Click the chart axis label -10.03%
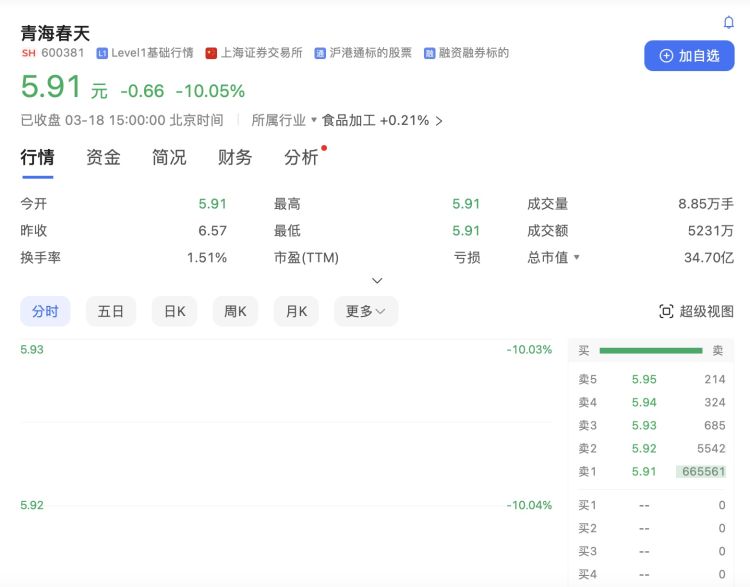Image resolution: width=750 pixels, height=587 pixels. [x=529, y=349]
